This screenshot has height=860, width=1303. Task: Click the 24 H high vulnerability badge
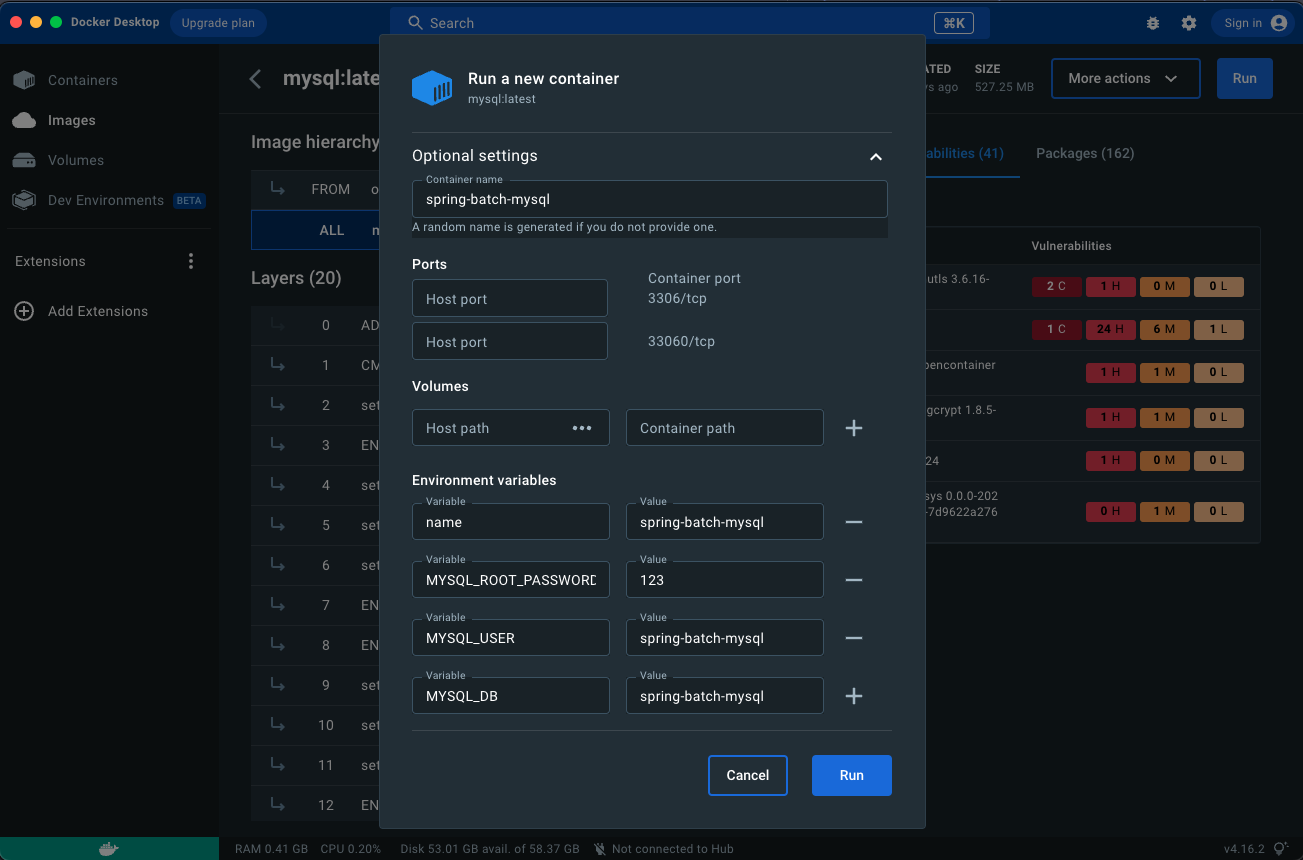[x=1110, y=329]
